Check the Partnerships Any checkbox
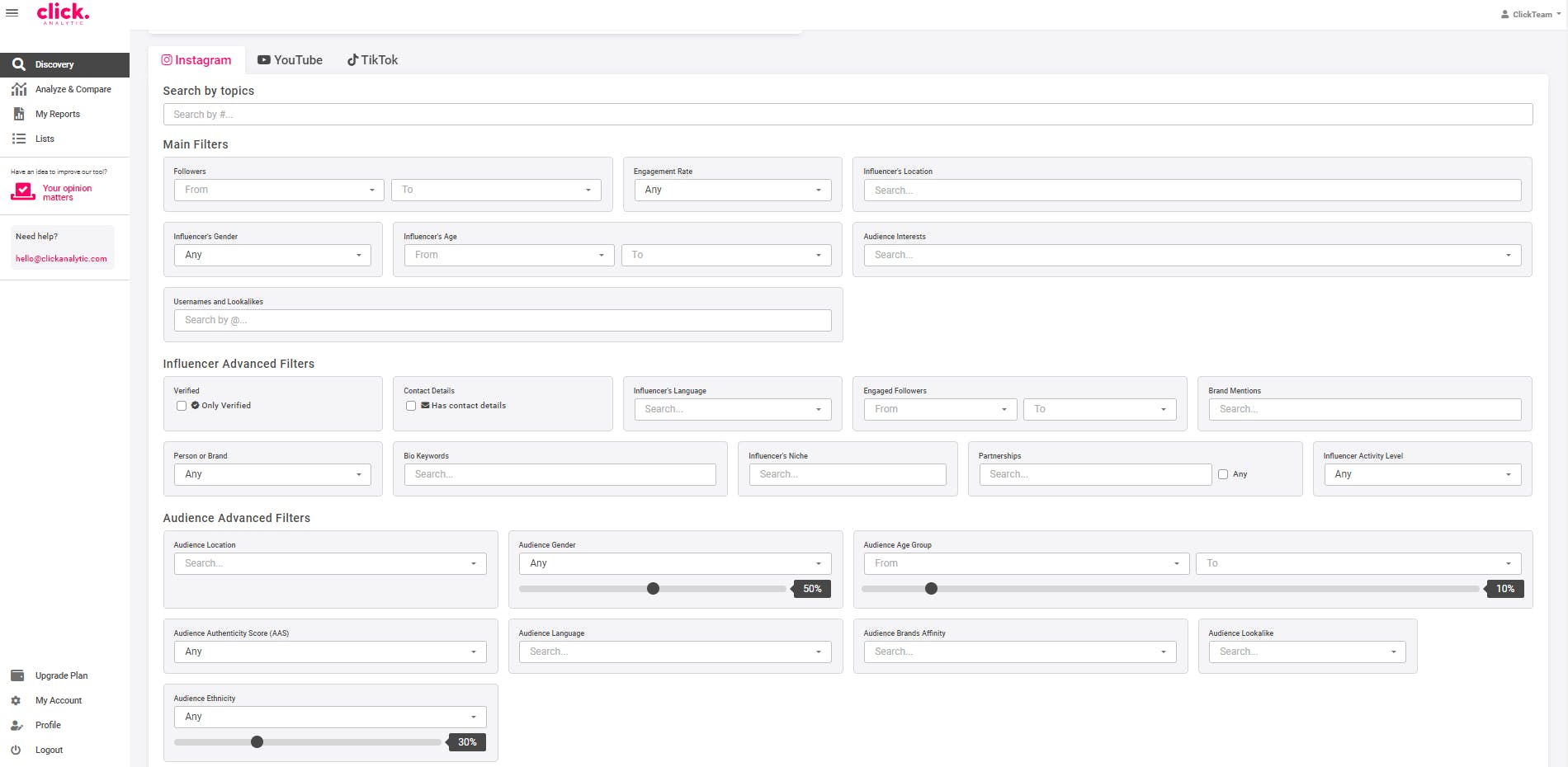The height and width of the screenshot is (767, 1568). [1223, 474]
